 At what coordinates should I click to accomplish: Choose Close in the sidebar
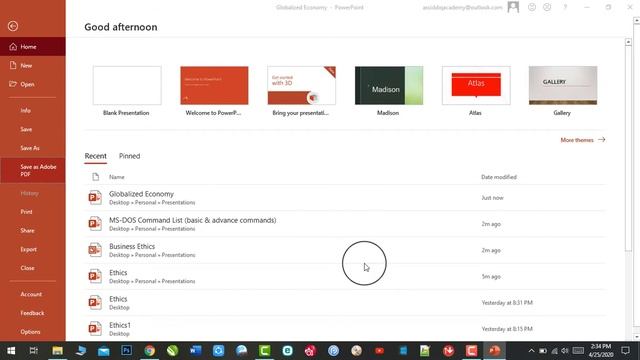33,268
